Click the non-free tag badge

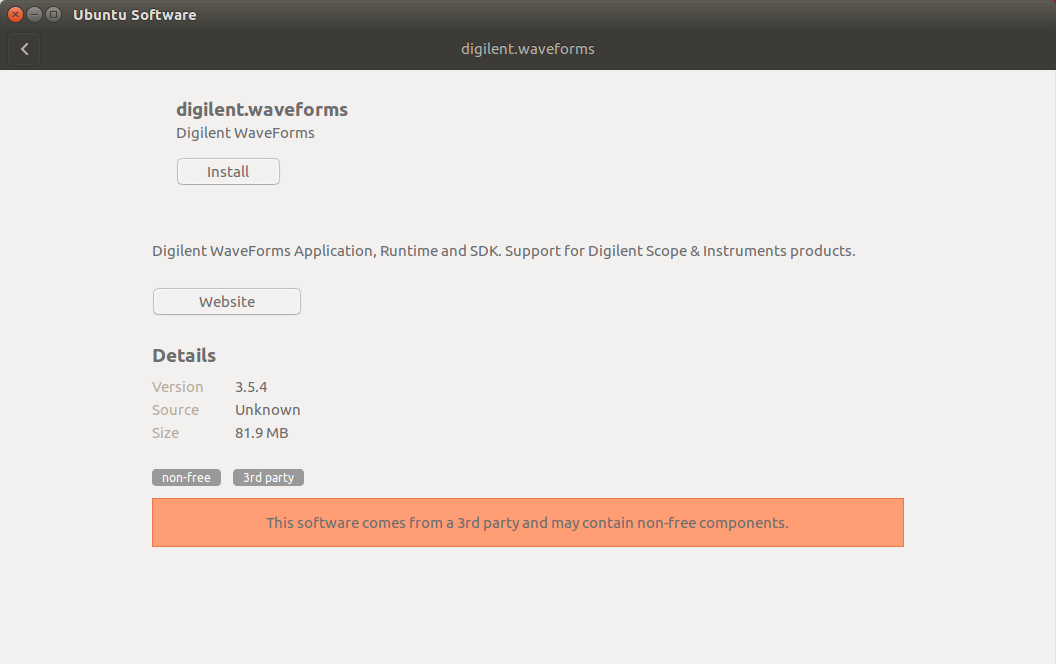pyautogui.click(x=187, y=477)
